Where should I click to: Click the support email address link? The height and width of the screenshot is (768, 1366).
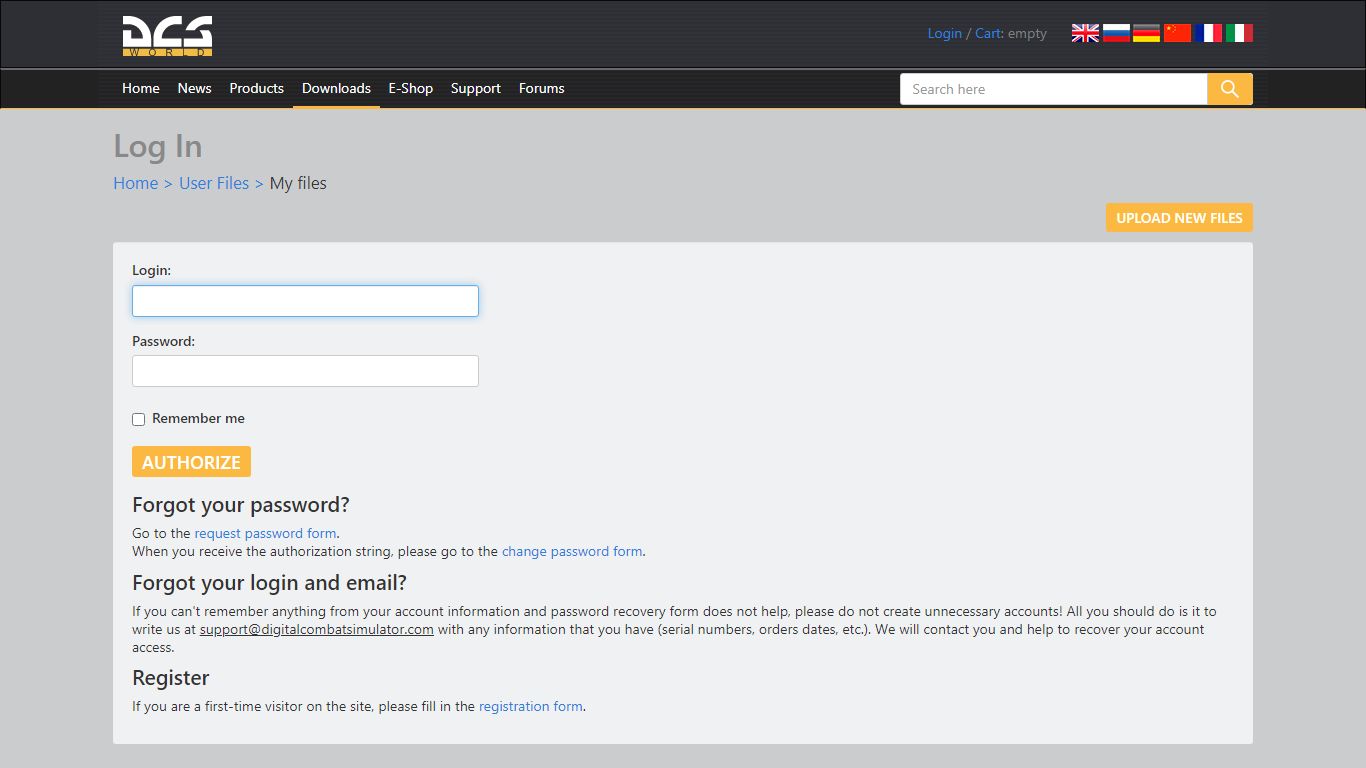coord(316,629)
